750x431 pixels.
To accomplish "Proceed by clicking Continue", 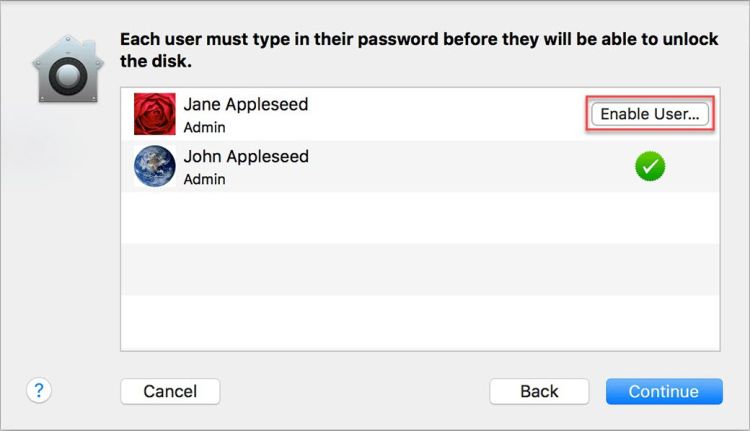I will [x=663, y=391].
